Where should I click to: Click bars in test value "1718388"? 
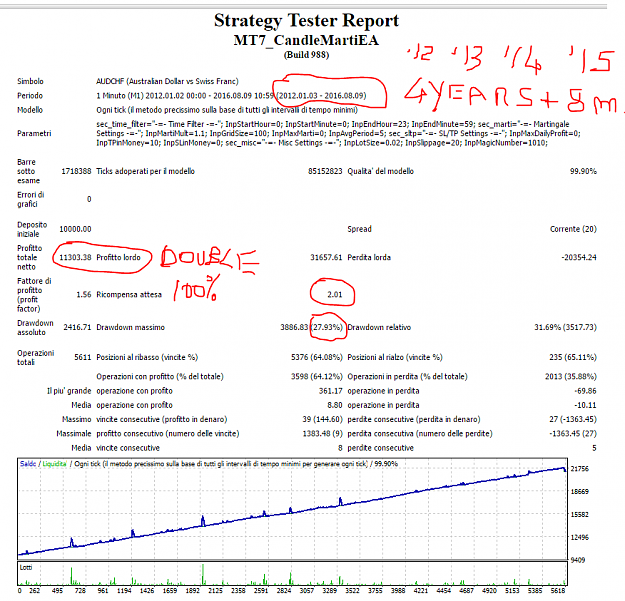pos(76,171)
